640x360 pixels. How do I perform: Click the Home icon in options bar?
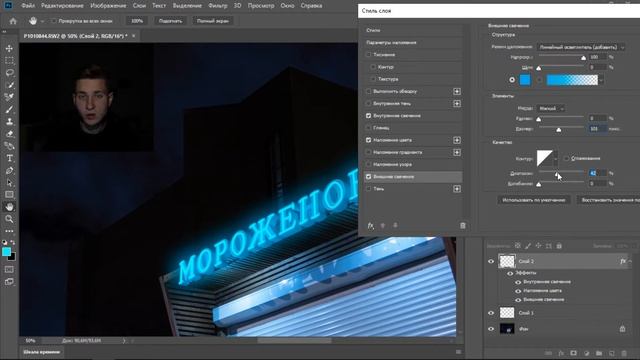tap(13, 21)
